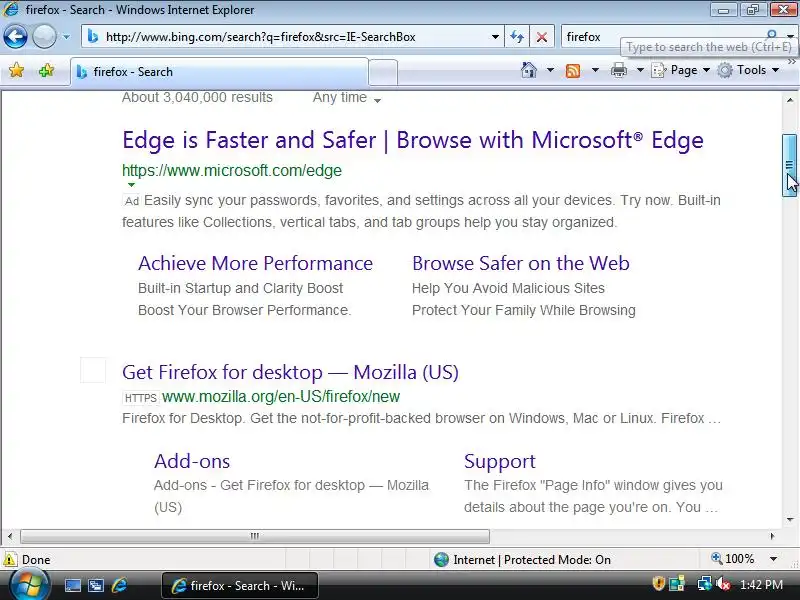Click the Windows Start orb
This screenshot has height=600, width=800.
(x=30, y=585)
